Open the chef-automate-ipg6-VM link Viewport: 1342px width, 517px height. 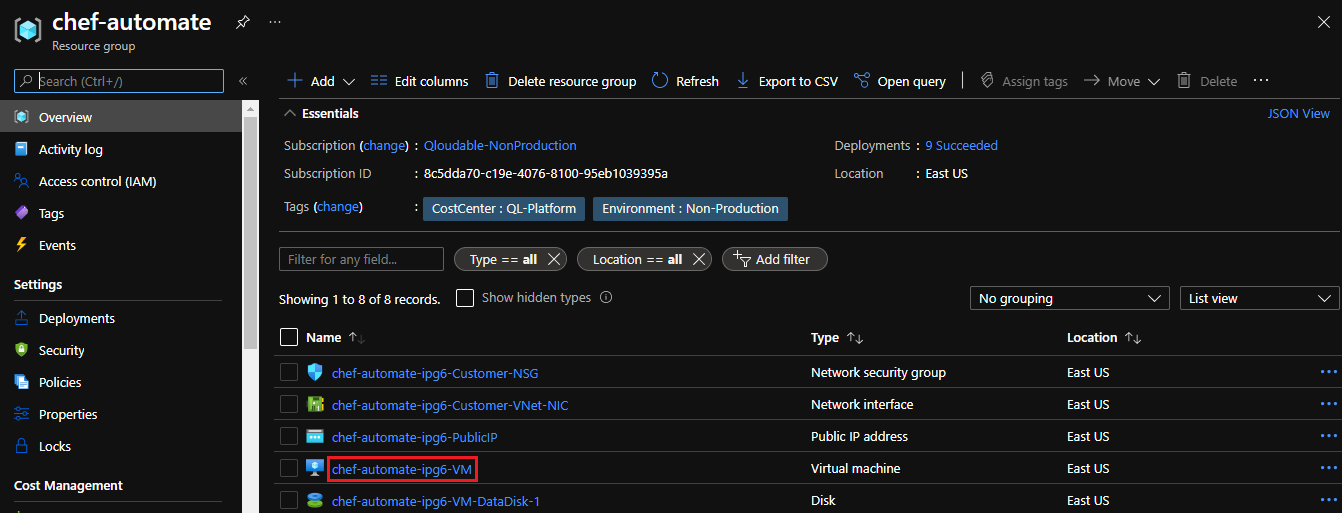tap(402, 469)
